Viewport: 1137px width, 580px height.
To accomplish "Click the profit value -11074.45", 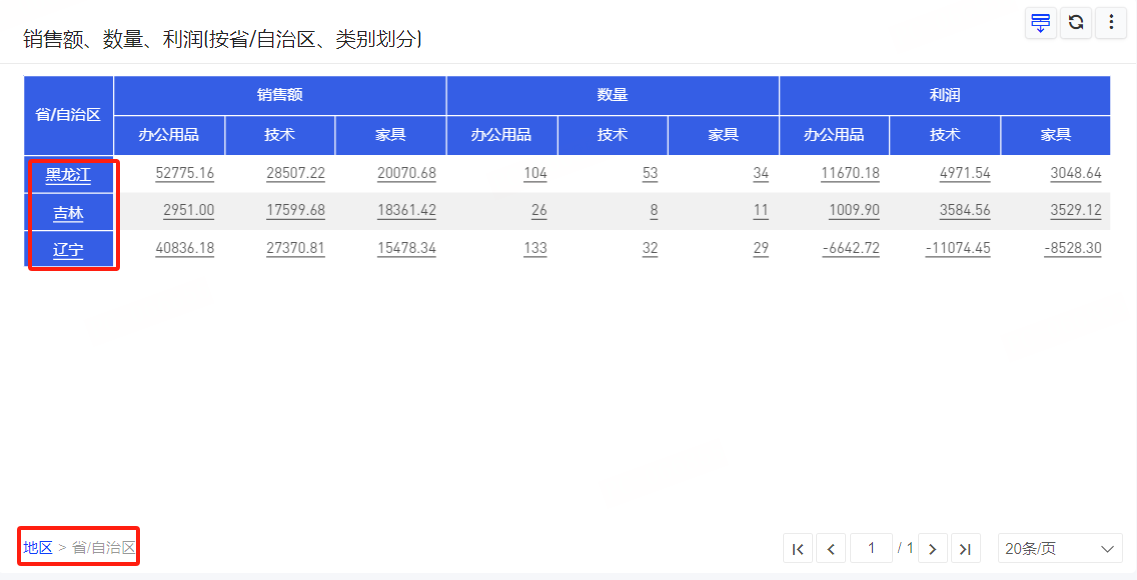I will tap(957, 248).
